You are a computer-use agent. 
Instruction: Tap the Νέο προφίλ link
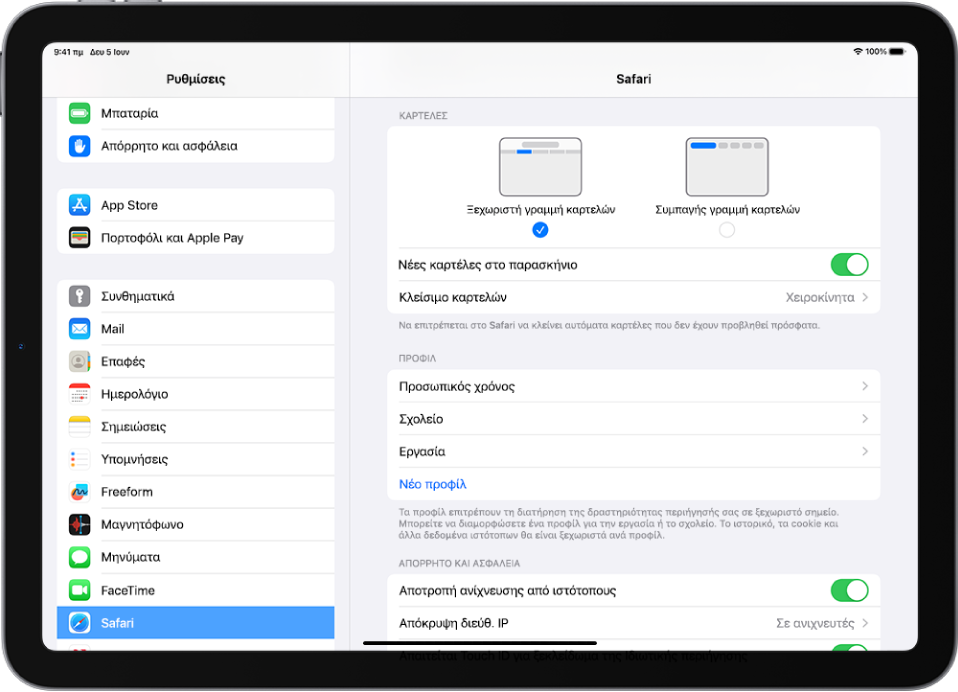tap(433, 484)
